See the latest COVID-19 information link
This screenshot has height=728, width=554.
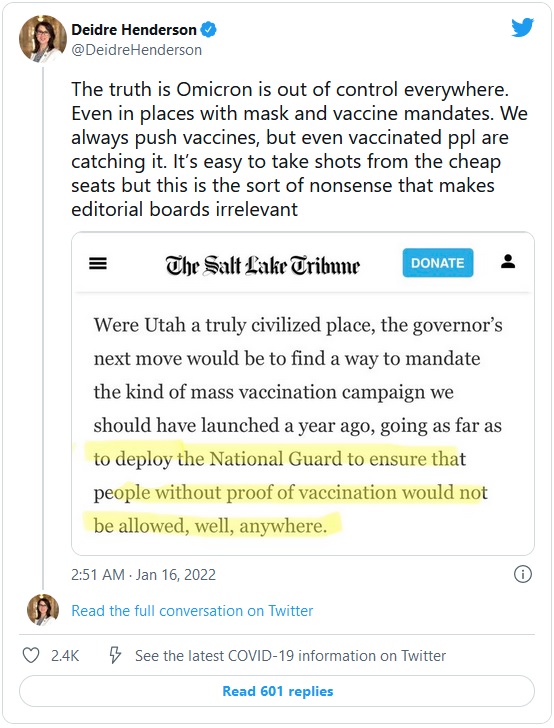[290, 656]
